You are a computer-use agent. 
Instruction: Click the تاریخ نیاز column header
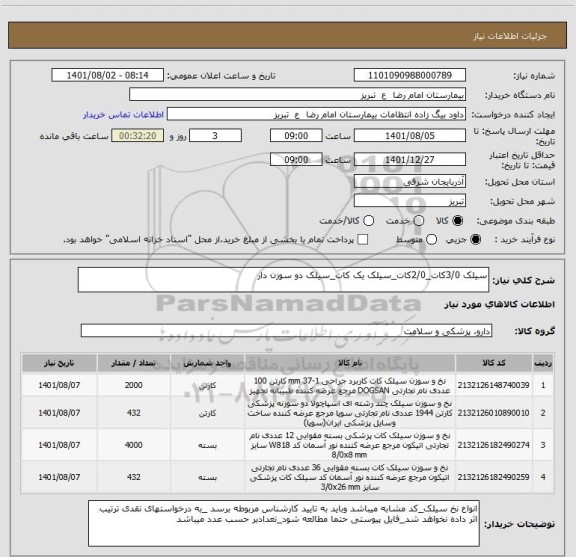[59, 363]
